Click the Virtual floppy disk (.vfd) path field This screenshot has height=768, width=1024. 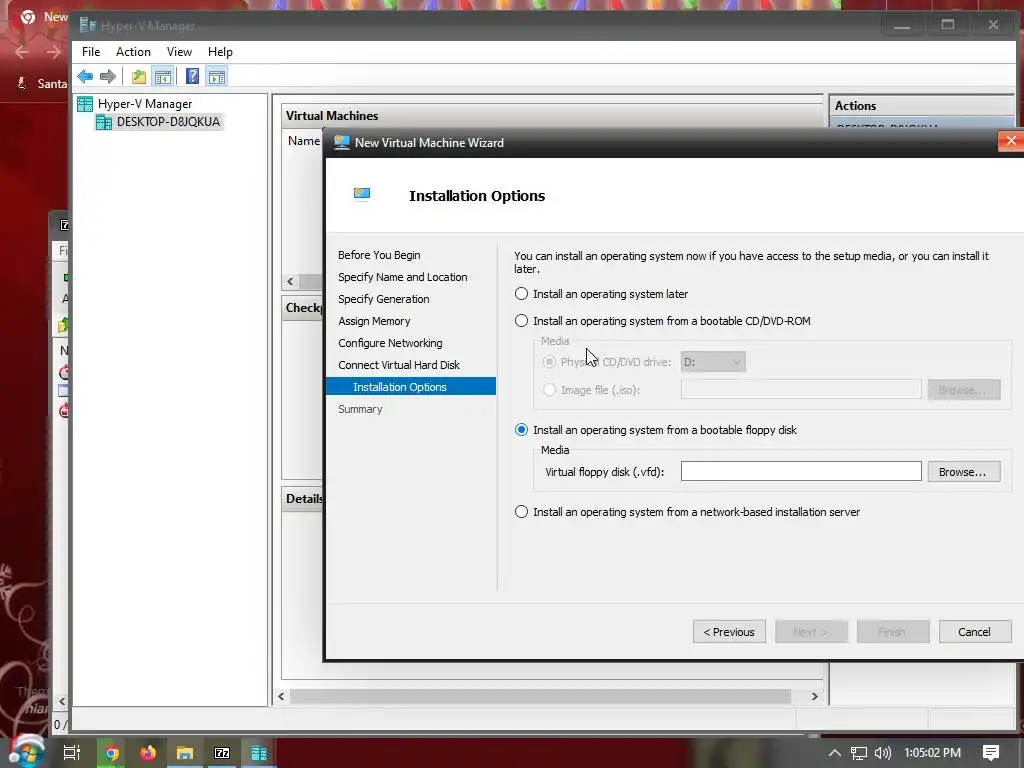[801, 472]
